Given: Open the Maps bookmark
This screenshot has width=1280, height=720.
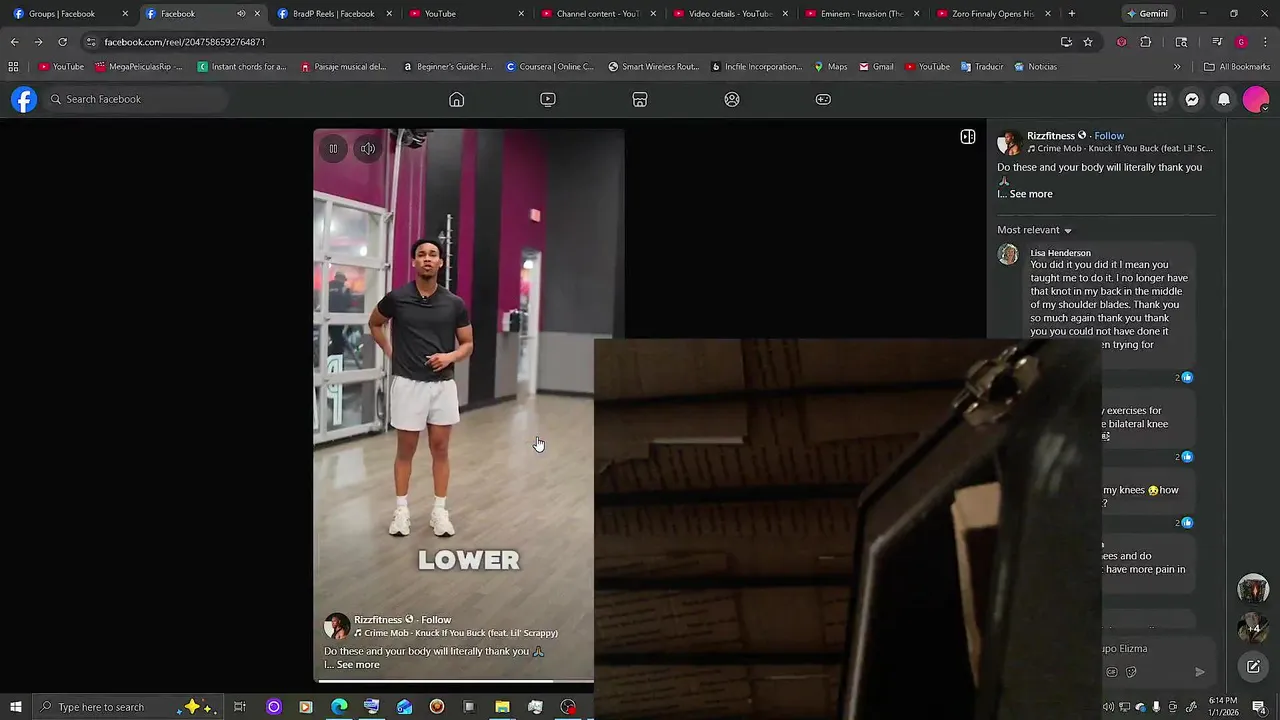Looking at the screenshot, I should [830, 67].
